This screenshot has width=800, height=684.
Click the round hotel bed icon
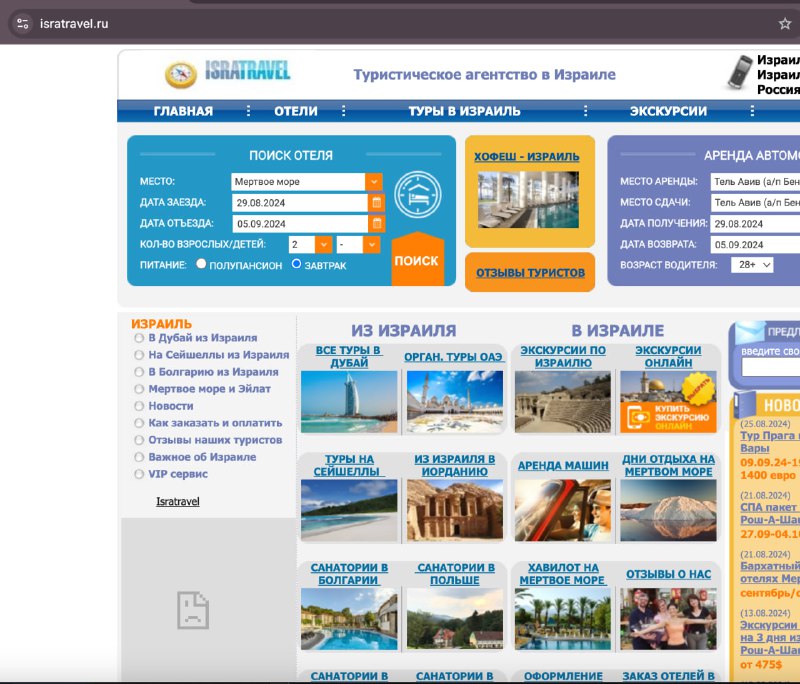coord(417,194)
